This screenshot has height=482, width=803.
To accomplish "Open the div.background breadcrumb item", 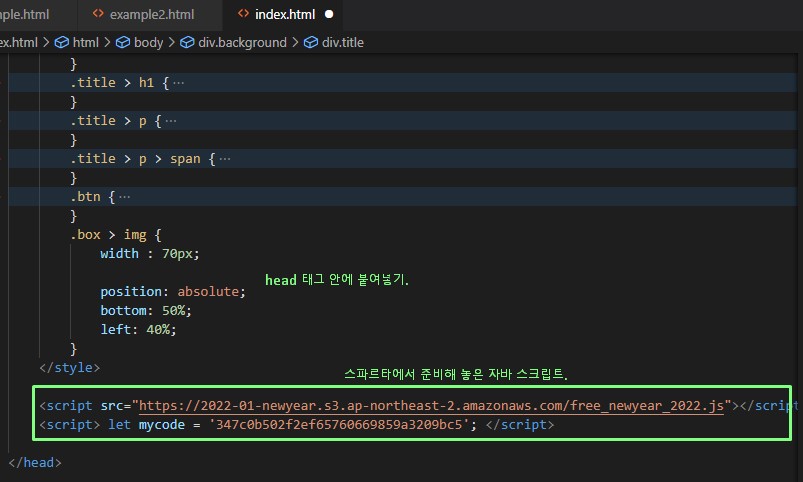I will pyautogui.click(x=242, y=43).
